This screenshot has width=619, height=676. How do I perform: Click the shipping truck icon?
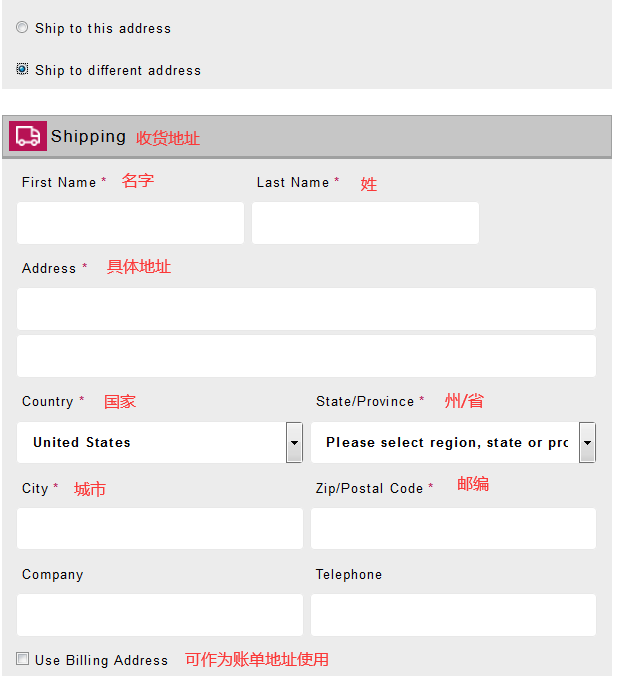tap(28, 136)
